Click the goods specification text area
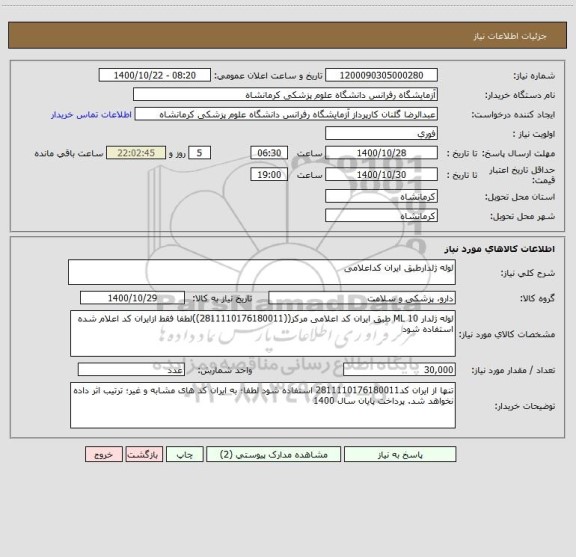Viewport: 576px width, 557px height. click(263, 334)
